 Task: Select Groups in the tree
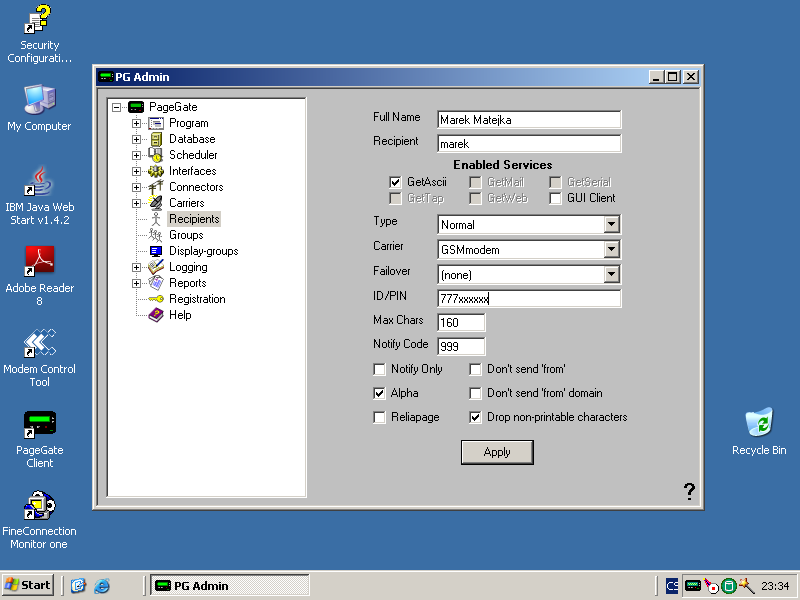(x=186, y=235)
